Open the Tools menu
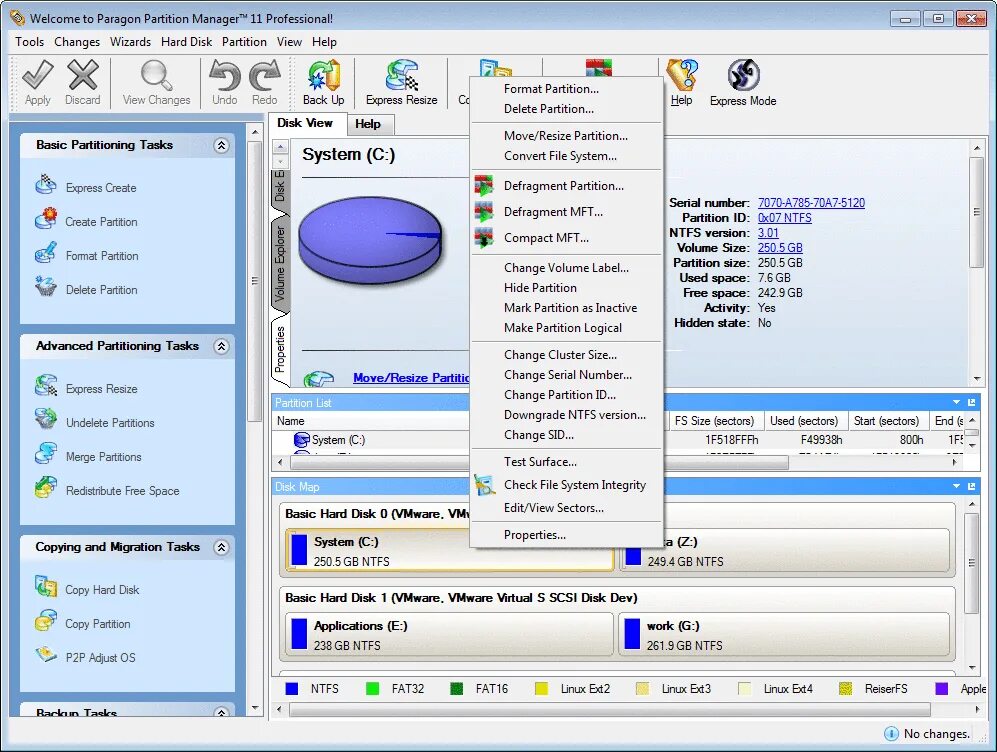997x752 pixels. tap(30, 42)
